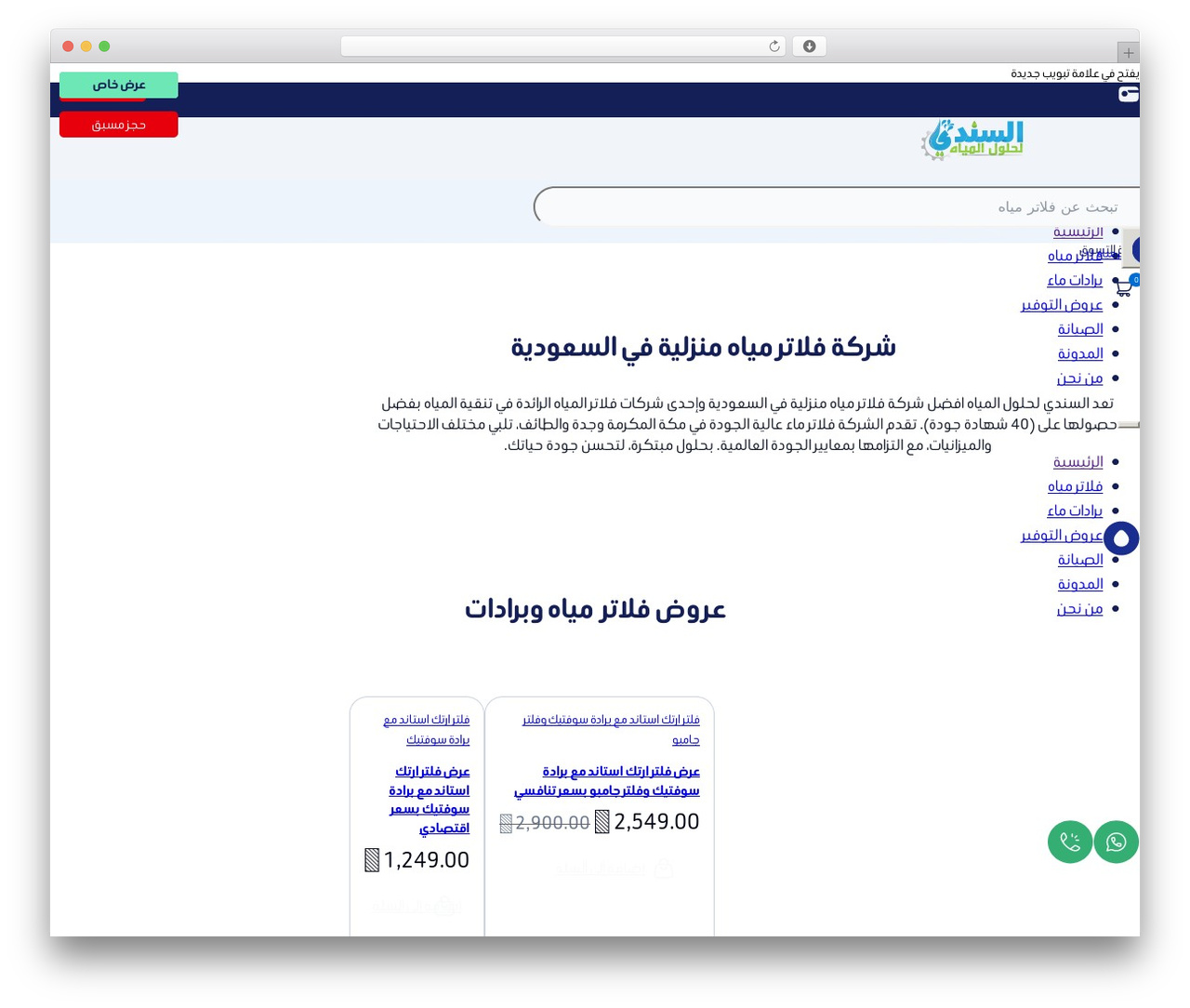Open برادات ماء in the lower menu list
Image resolution: width=1190 pixels, height=1008 pixels.
point(1075,511)
